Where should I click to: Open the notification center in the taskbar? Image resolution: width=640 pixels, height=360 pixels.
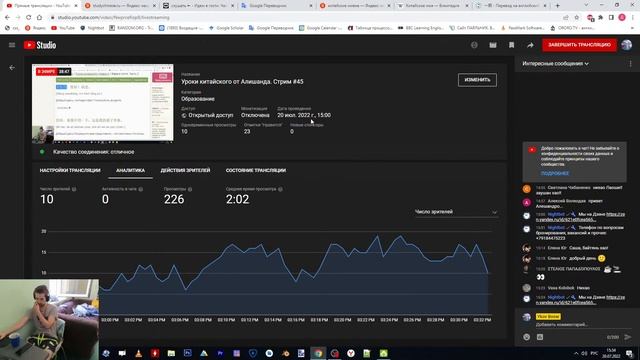click(629, 353)
